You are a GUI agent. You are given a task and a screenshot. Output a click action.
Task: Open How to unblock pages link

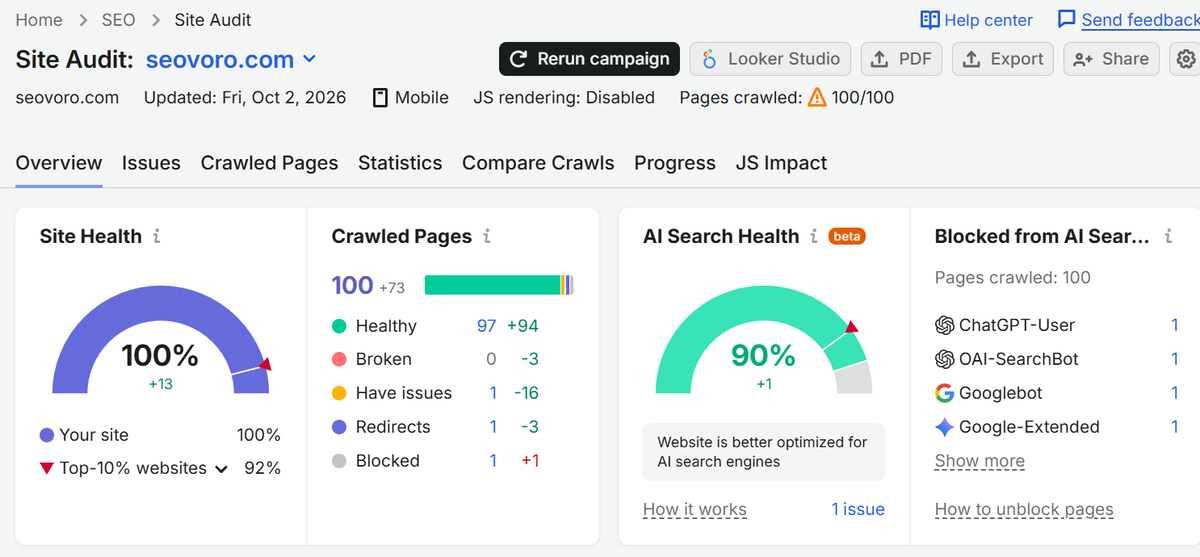[x=1024, y=509]
